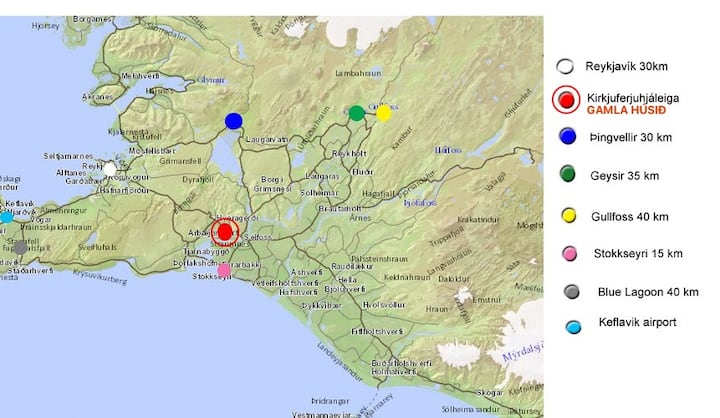Click the white Reykjavik marker on the map
The height and width of the screenshot is (418, 720).
tap(109, 170)
